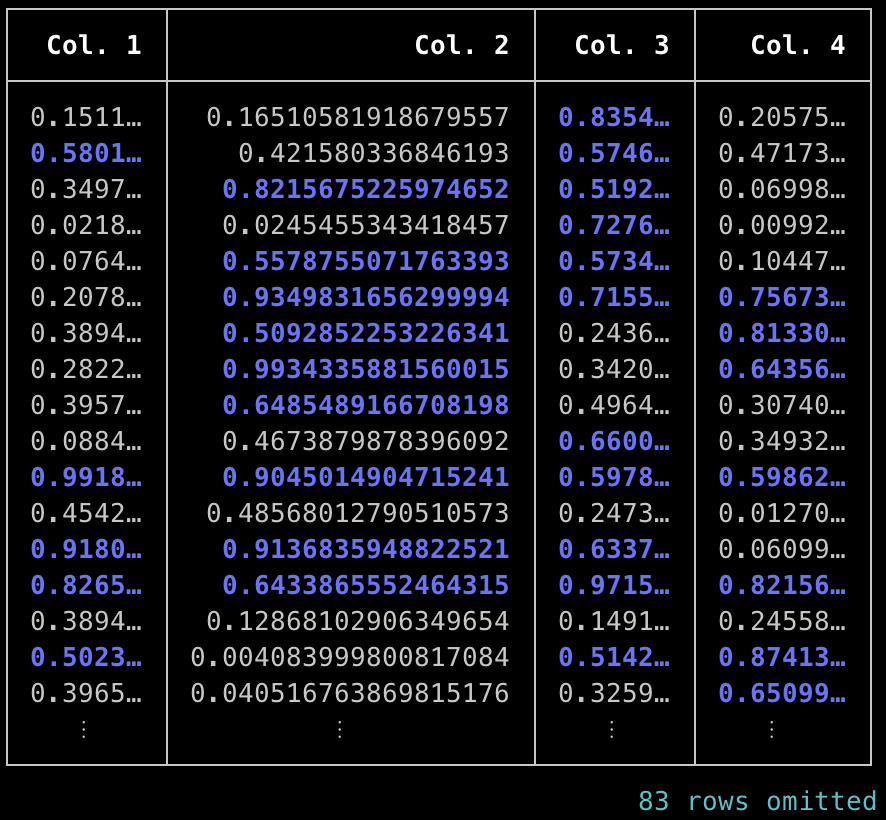Select the Col. 3 cell 0.1491…

(x=614, y=621)
